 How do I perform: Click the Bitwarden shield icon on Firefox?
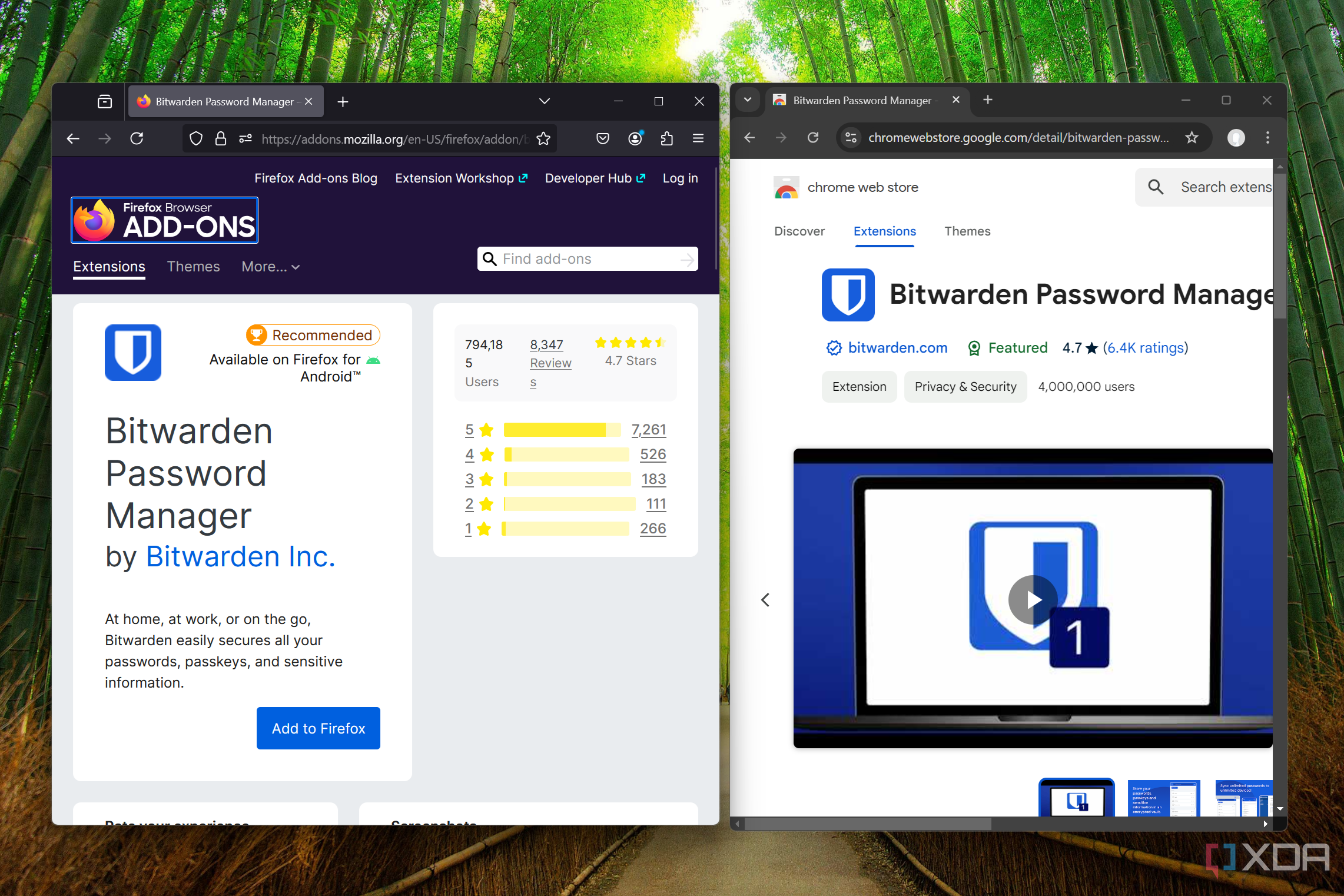tap(133, 351)
